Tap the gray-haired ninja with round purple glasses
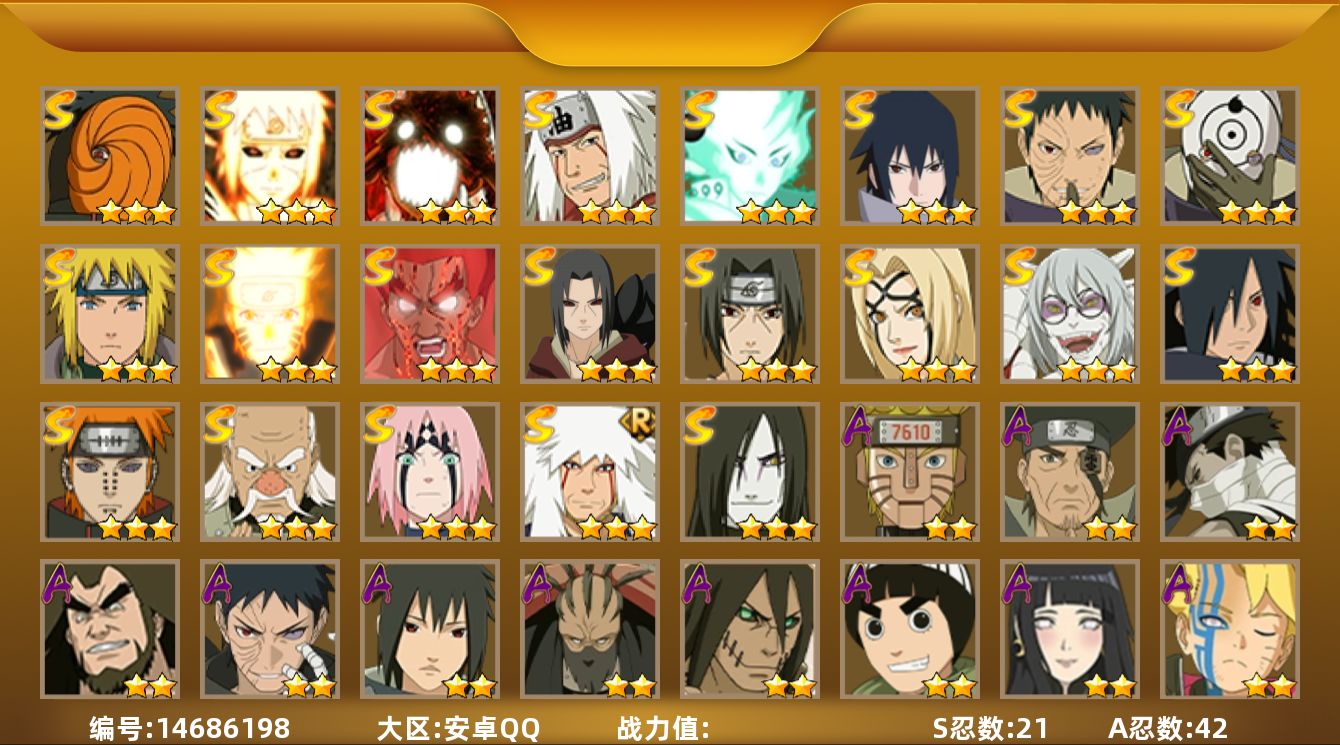The height and width of the screenshot is (745, 1340). [x=1070, y=314]
